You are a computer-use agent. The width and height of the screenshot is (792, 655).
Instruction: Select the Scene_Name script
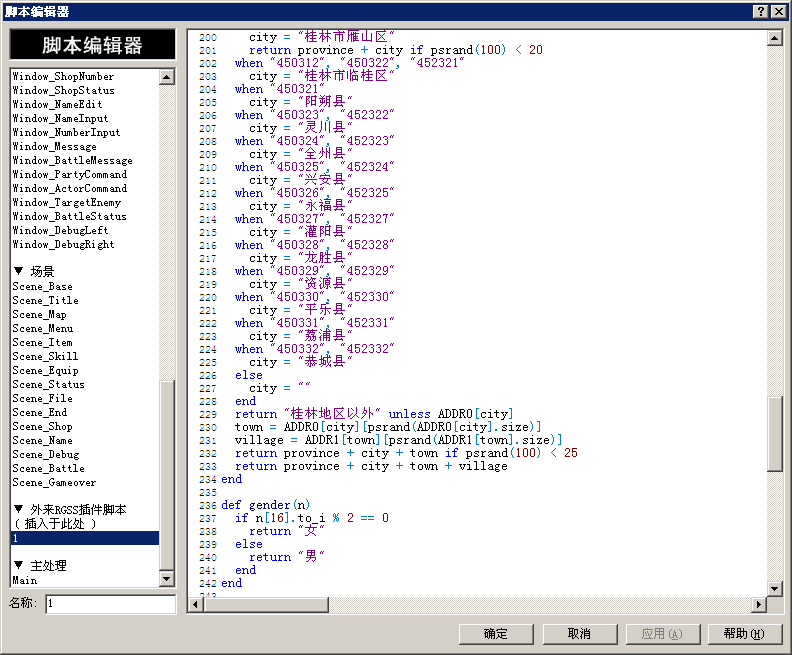coord(85,441)
